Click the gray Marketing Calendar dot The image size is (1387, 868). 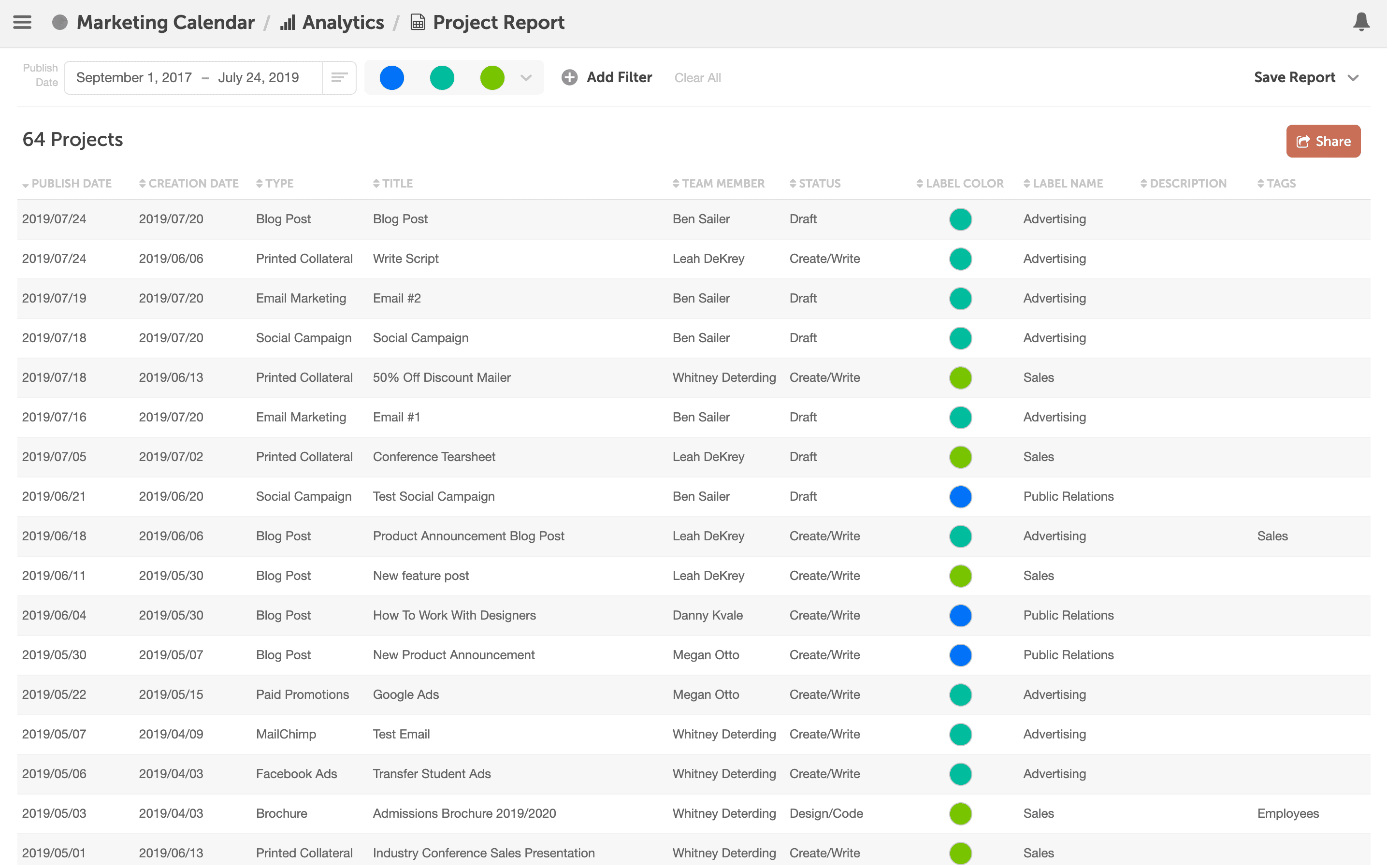[x=60, y=22]
